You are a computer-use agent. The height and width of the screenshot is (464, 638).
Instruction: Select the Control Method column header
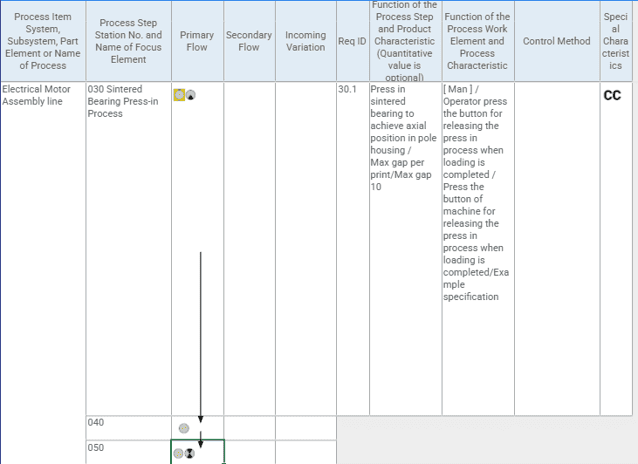(557, 41)
